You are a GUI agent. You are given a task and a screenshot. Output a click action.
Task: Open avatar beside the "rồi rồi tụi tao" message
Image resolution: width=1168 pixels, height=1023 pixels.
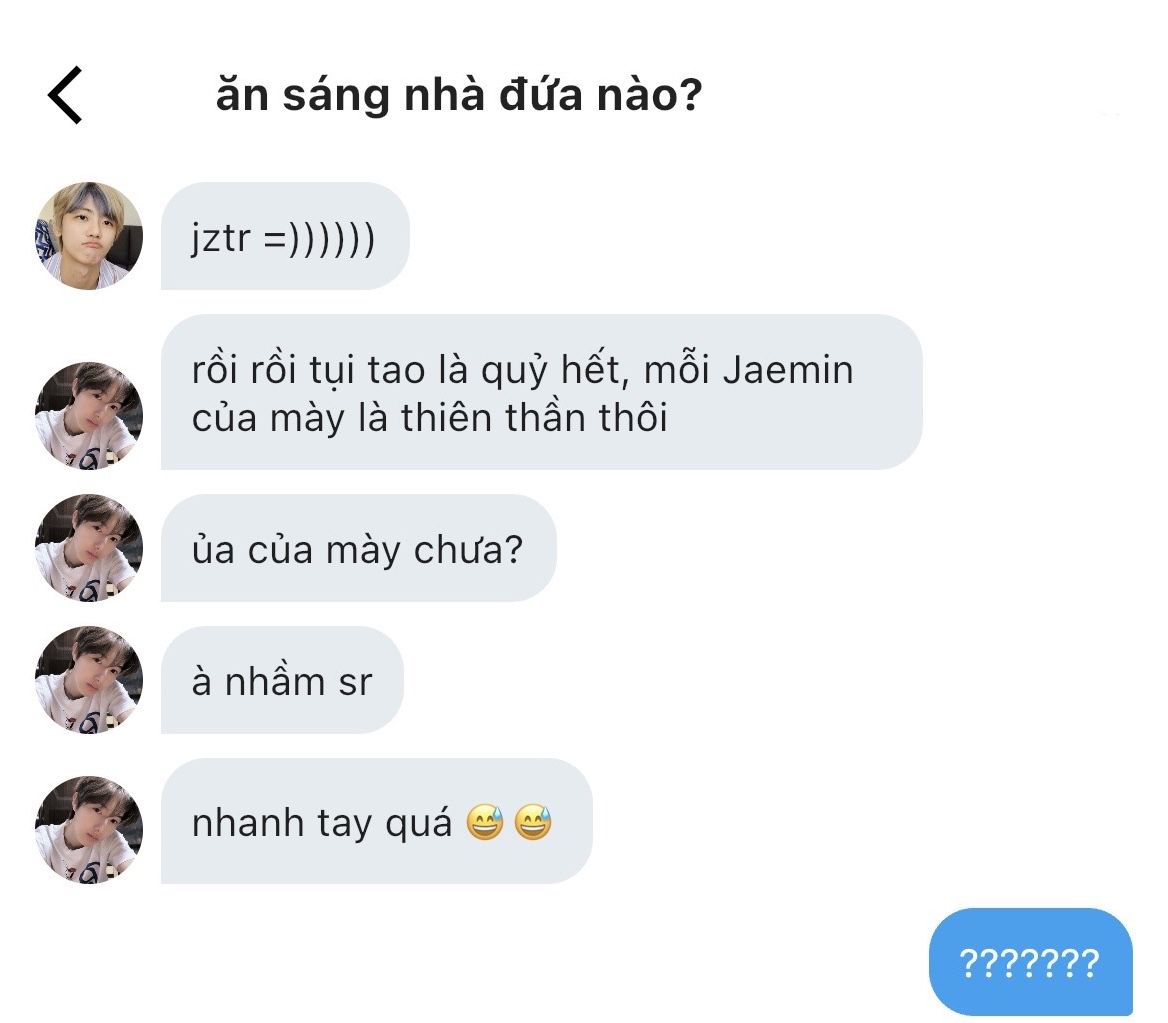pos(89,415)
